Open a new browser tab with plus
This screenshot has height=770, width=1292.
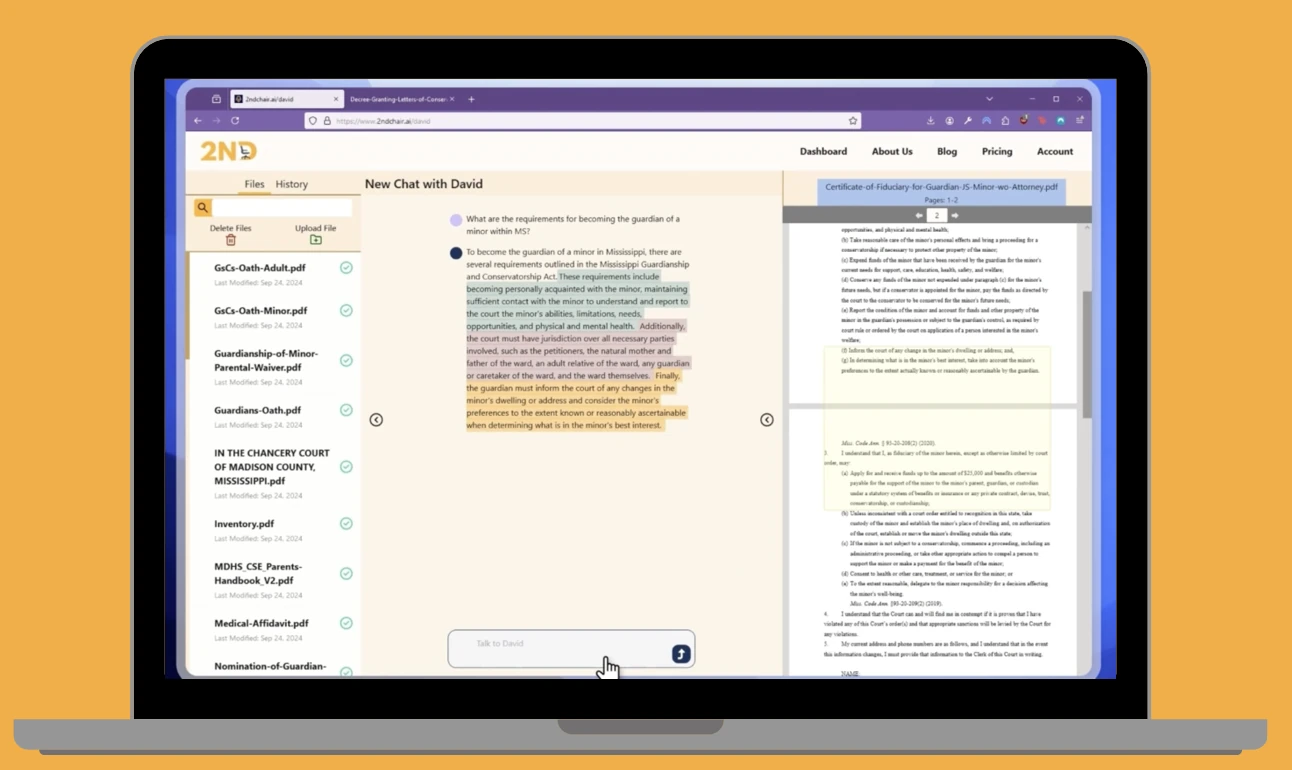[471, 99]
